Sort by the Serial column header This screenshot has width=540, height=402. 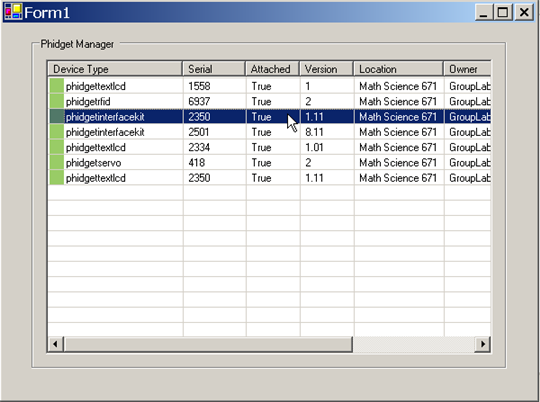point(214,69)
